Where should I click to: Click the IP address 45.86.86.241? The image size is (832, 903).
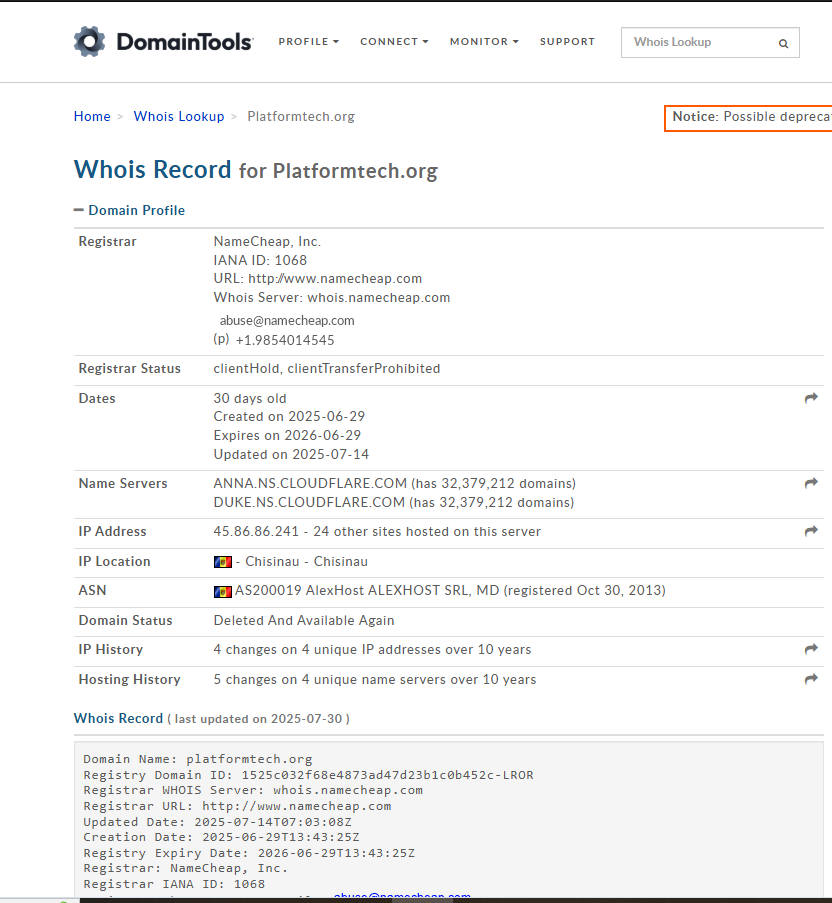(x=256, y=531)
